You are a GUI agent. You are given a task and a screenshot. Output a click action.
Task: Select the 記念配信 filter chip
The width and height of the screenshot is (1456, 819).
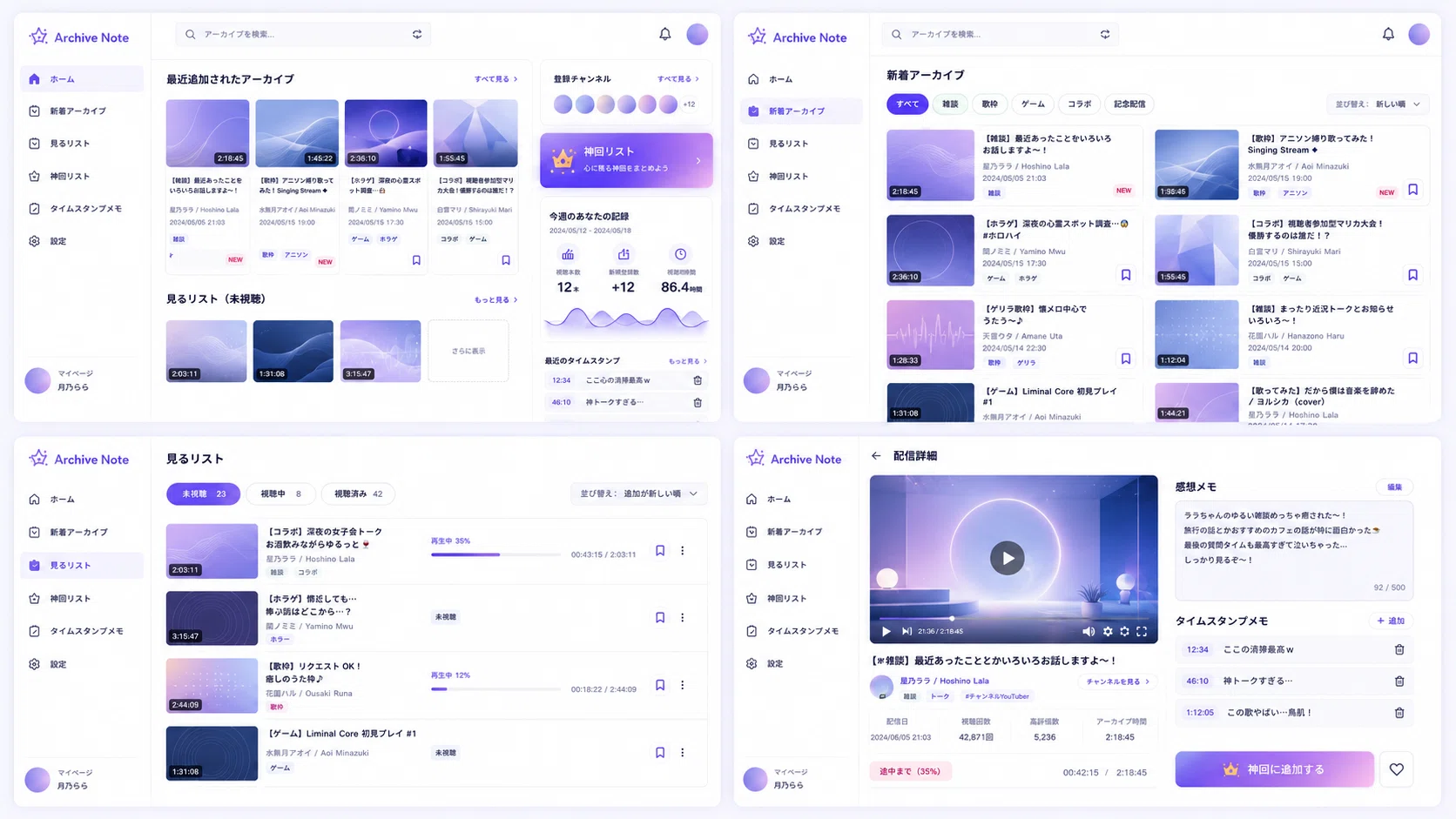[x=1129, y=104]
